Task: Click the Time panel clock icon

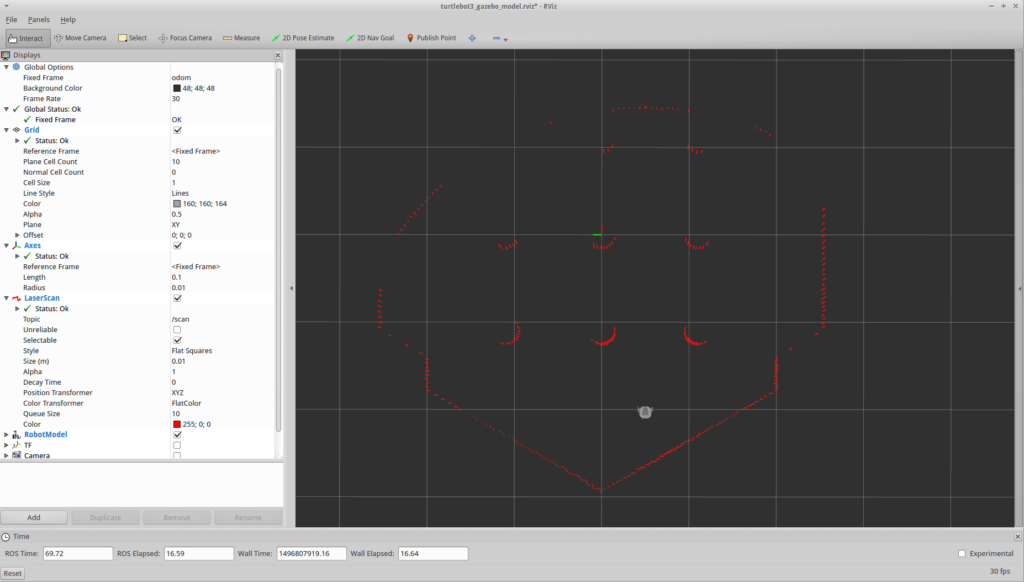Action: 6,536
